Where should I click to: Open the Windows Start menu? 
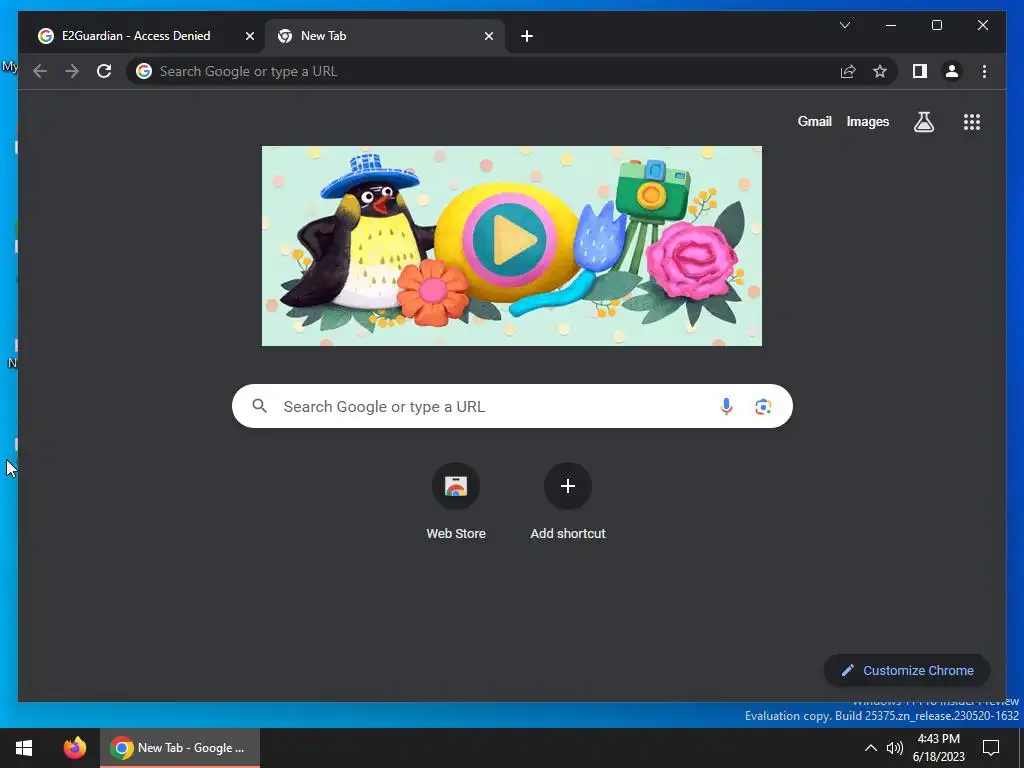click(x=24, y=748)
